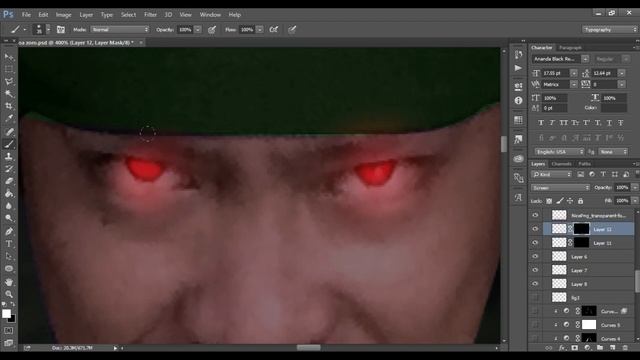
Task: Select the Healing Brush tool
Action: pyautogui.click(x=9, y=131)
